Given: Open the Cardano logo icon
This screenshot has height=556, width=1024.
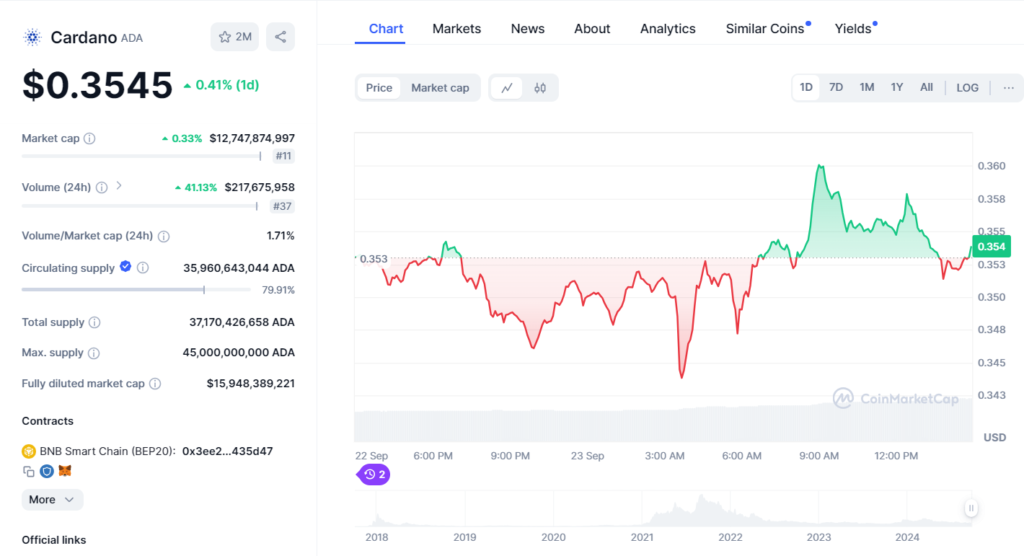Looking at the screenshot, I should pyautogui.click(x=32, y=37).
